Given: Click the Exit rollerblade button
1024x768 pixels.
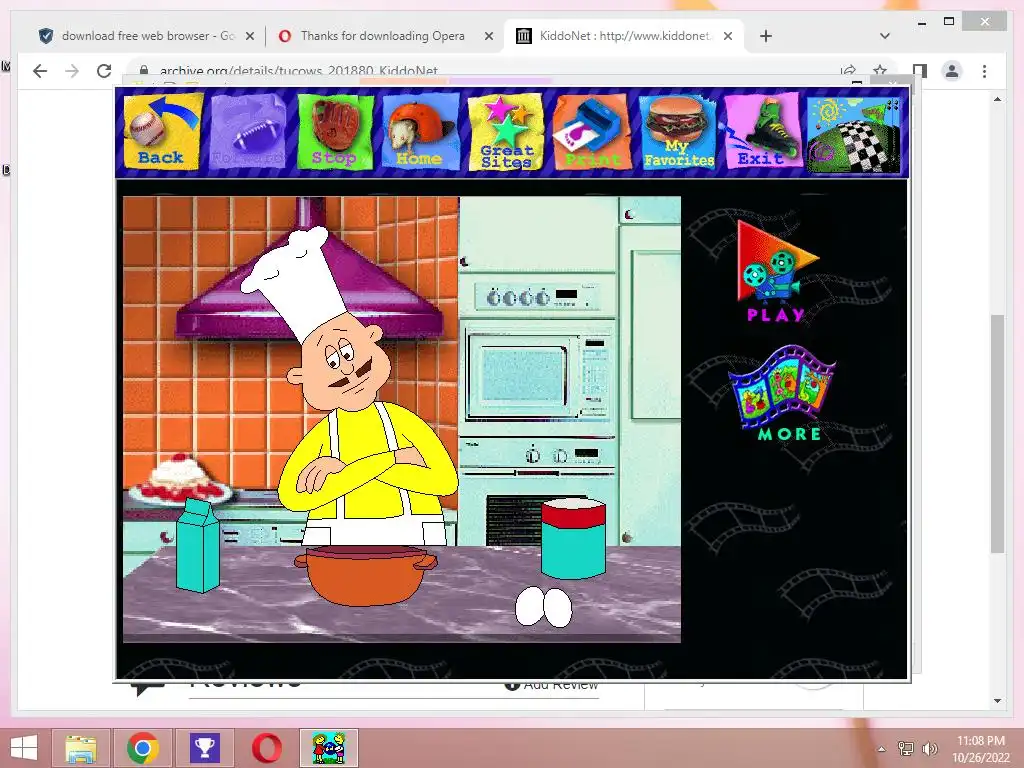Looking at the screenshot, I should [x=763, y=131].
